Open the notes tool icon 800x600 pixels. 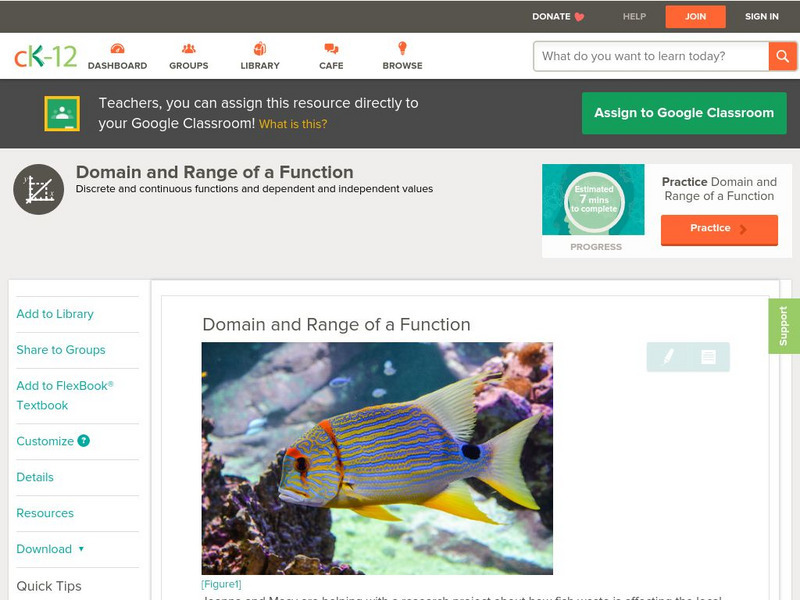[x=708, y=357]
